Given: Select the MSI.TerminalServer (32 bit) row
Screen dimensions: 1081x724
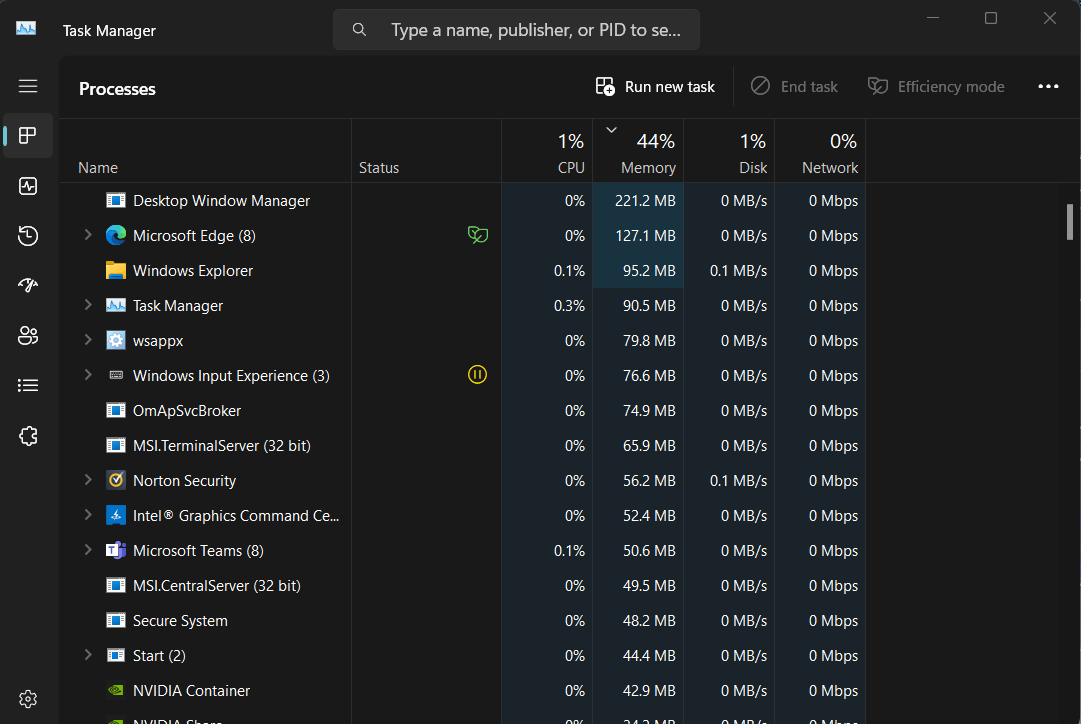Looking at the screenshot, I should click(462, 445).
